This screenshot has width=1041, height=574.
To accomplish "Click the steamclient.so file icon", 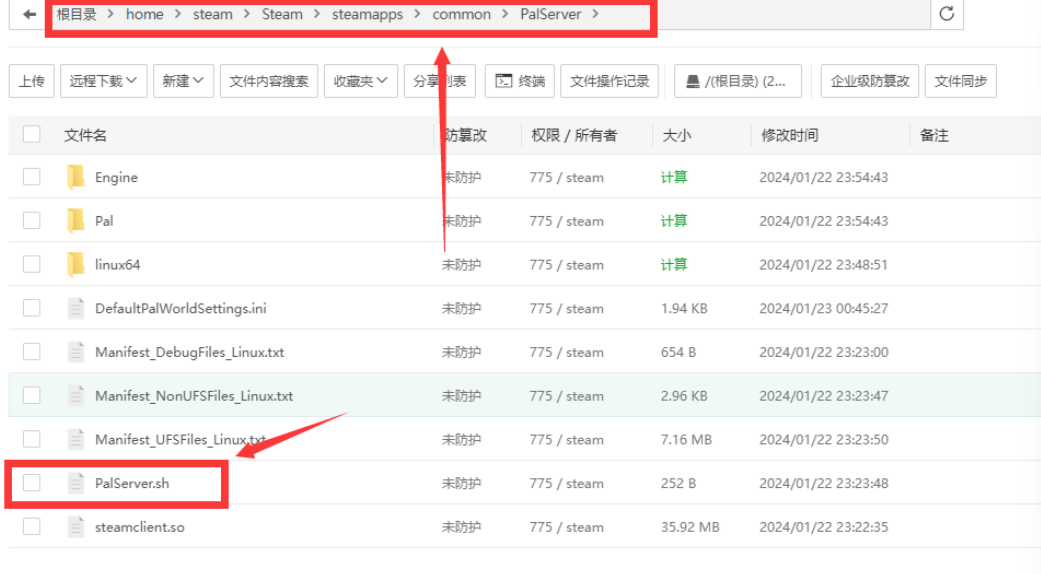I will pyautogui.click(x=76, y=527).
